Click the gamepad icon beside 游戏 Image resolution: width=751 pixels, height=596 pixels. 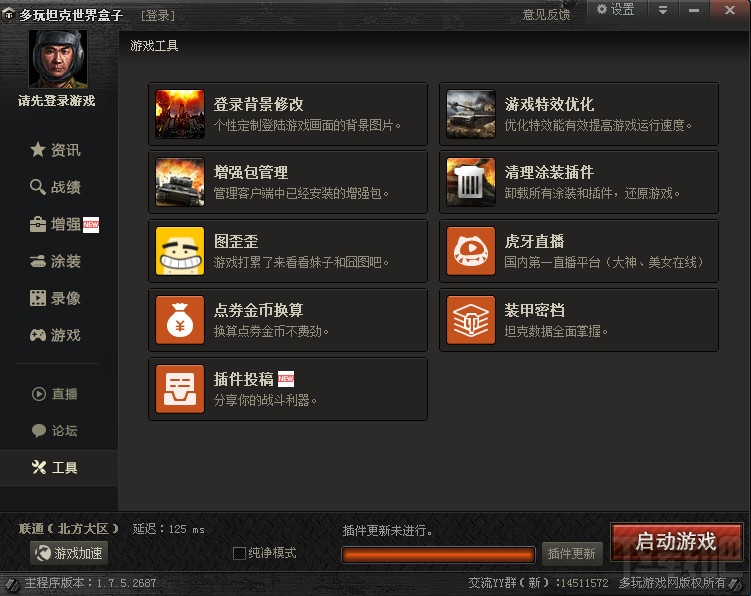click(38, 335)
